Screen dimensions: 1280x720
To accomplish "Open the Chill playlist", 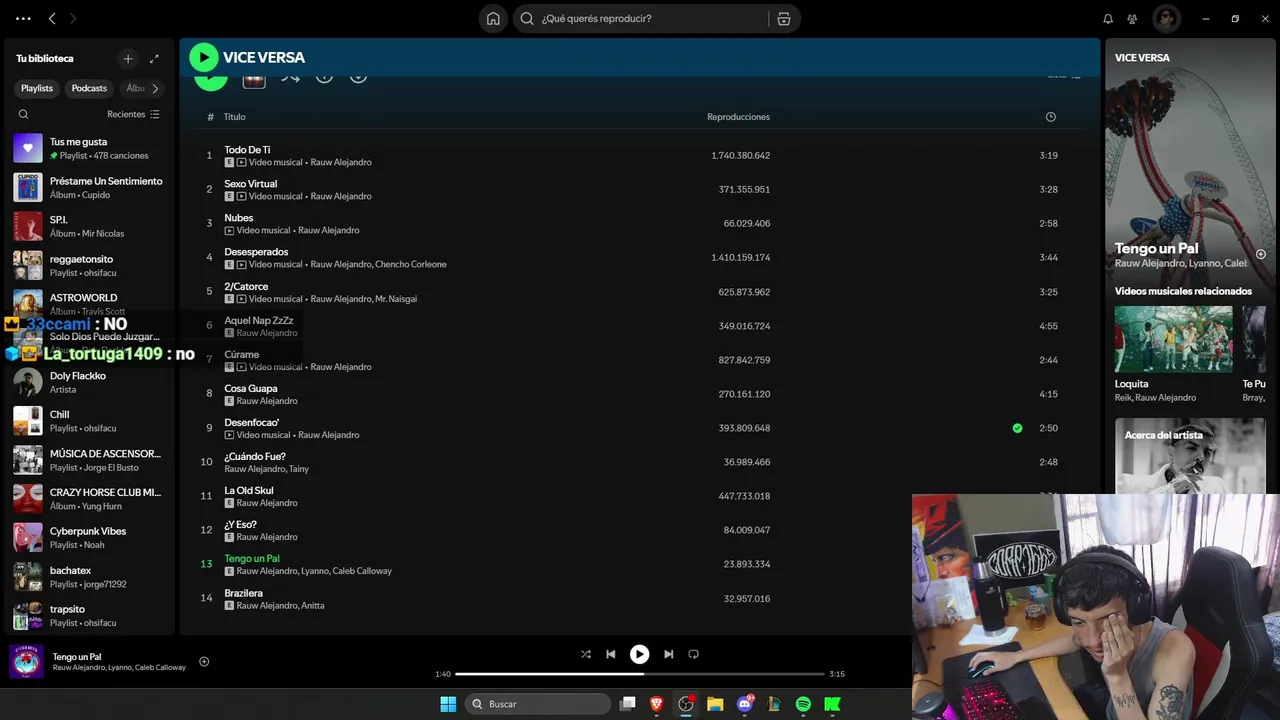I will tap(89, 421).
